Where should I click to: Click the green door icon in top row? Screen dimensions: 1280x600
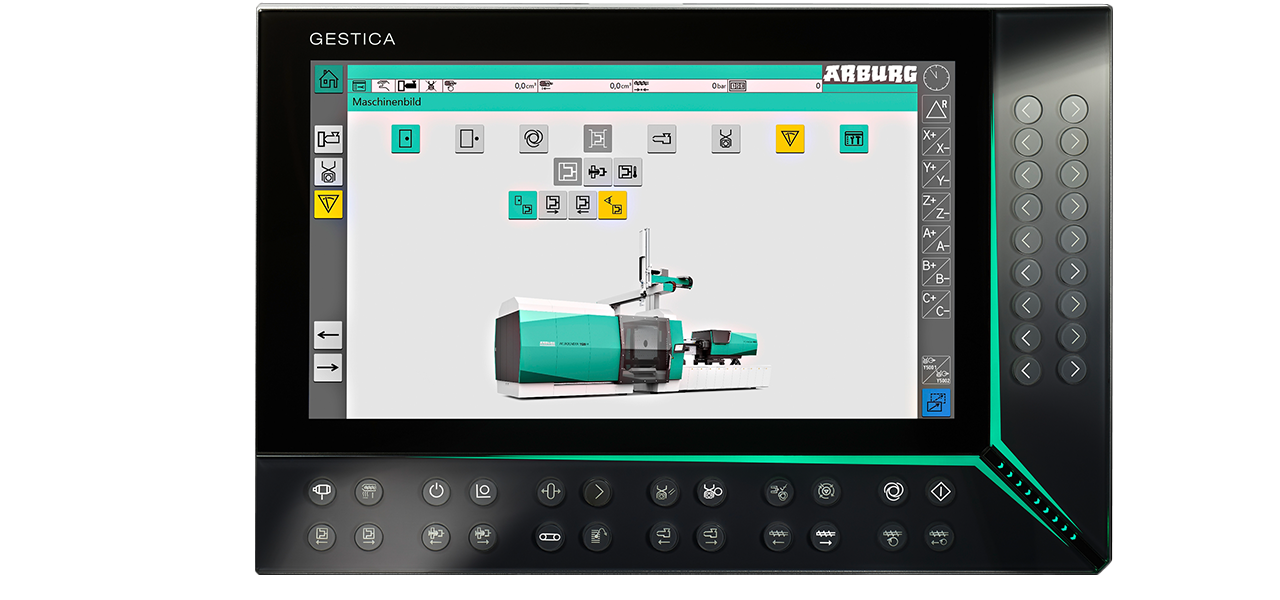[x=405, y=139]
